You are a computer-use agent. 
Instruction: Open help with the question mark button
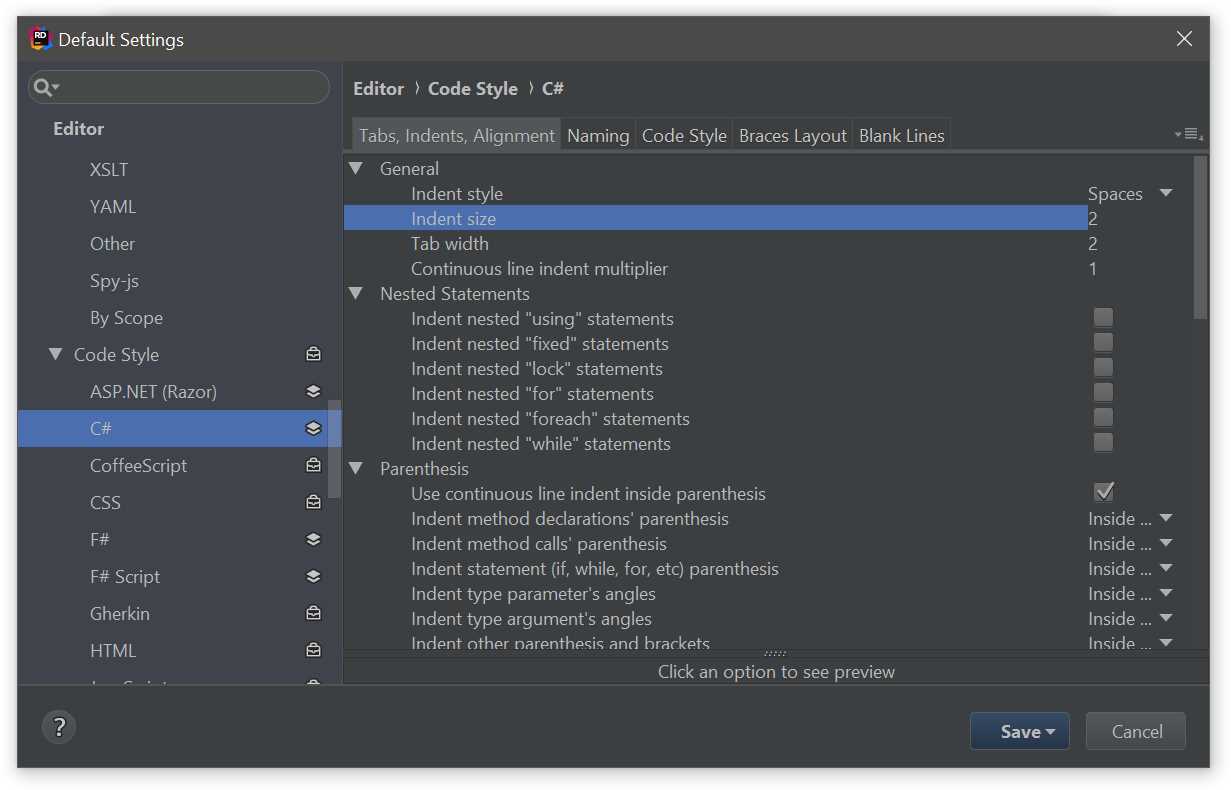tap(59, 727)
